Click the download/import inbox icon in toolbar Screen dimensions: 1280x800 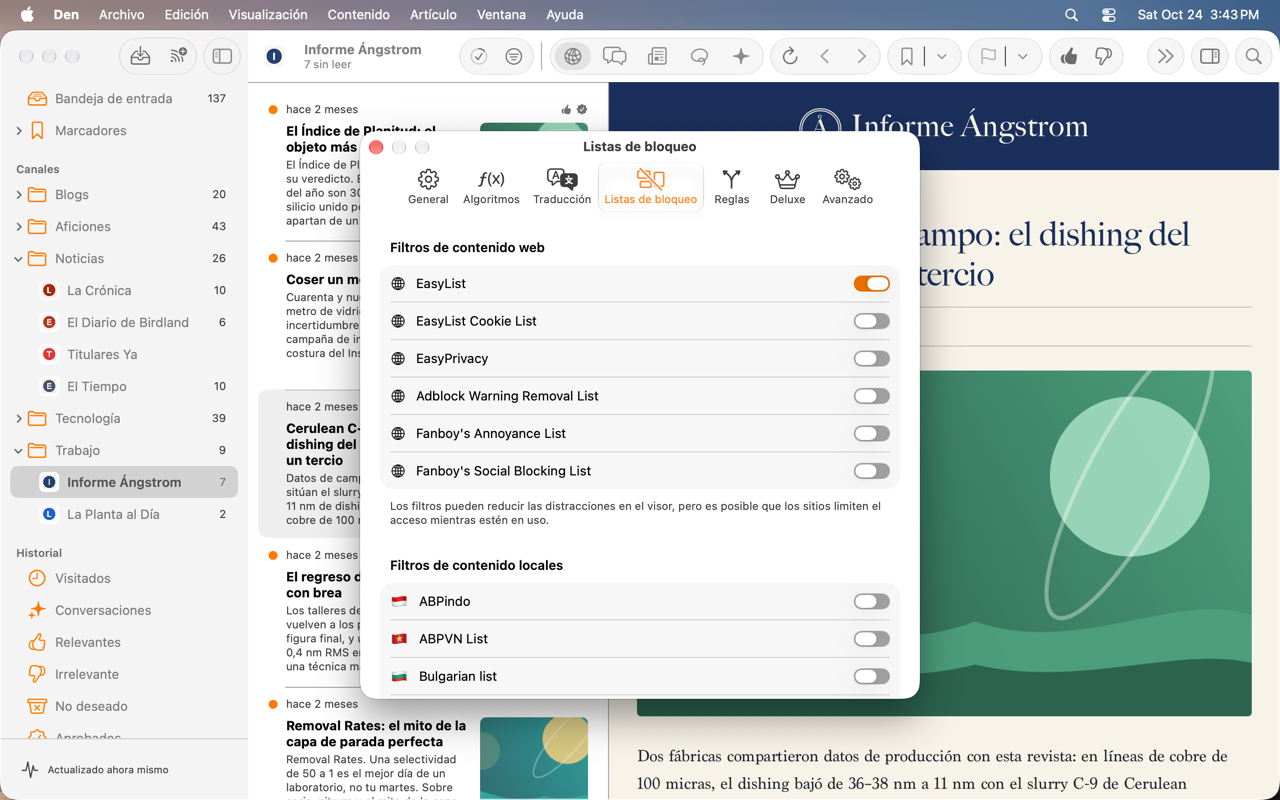pos(140,57)
